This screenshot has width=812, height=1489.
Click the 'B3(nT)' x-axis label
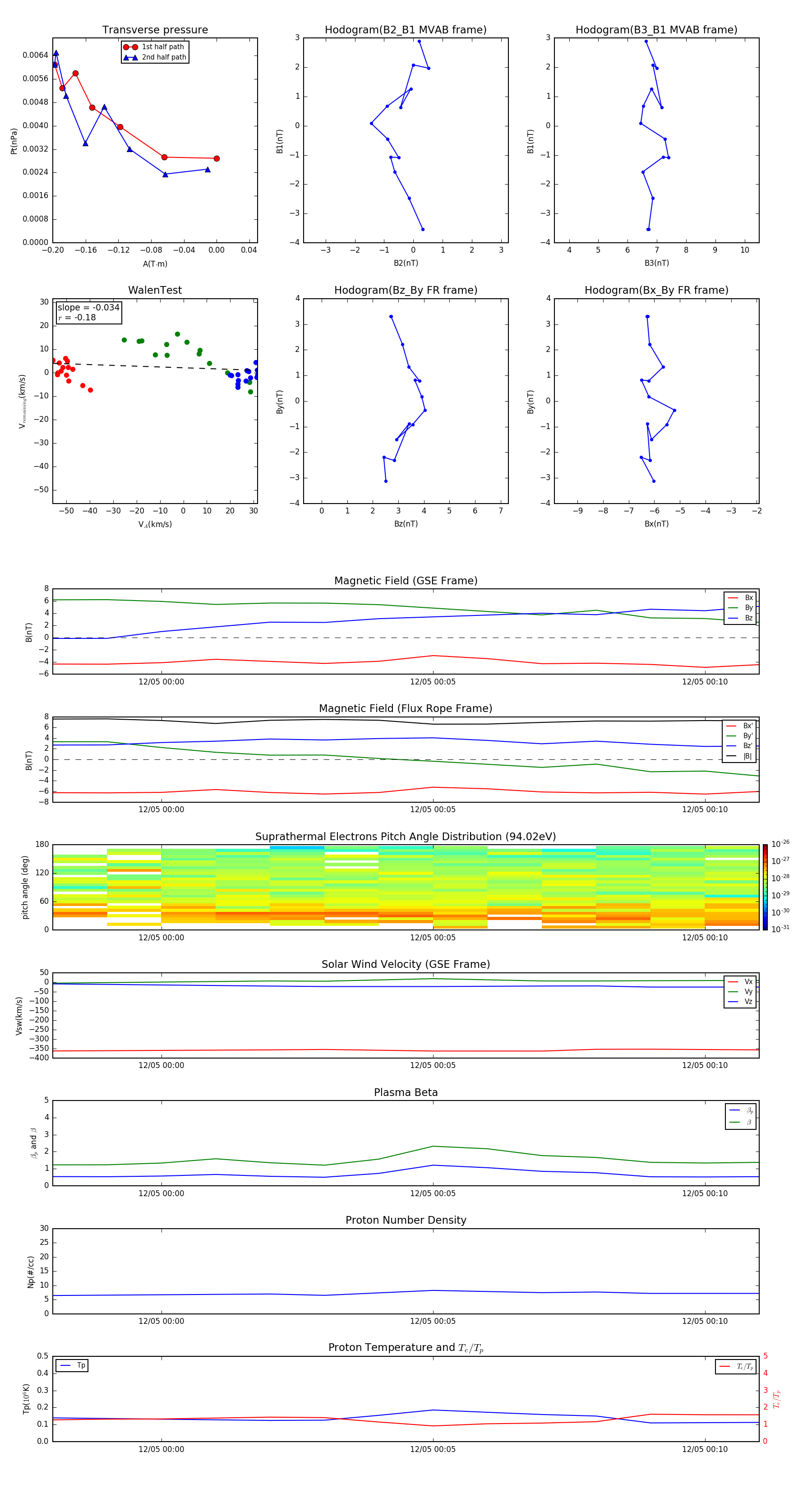pyautogui.click(x=656, y=263)
